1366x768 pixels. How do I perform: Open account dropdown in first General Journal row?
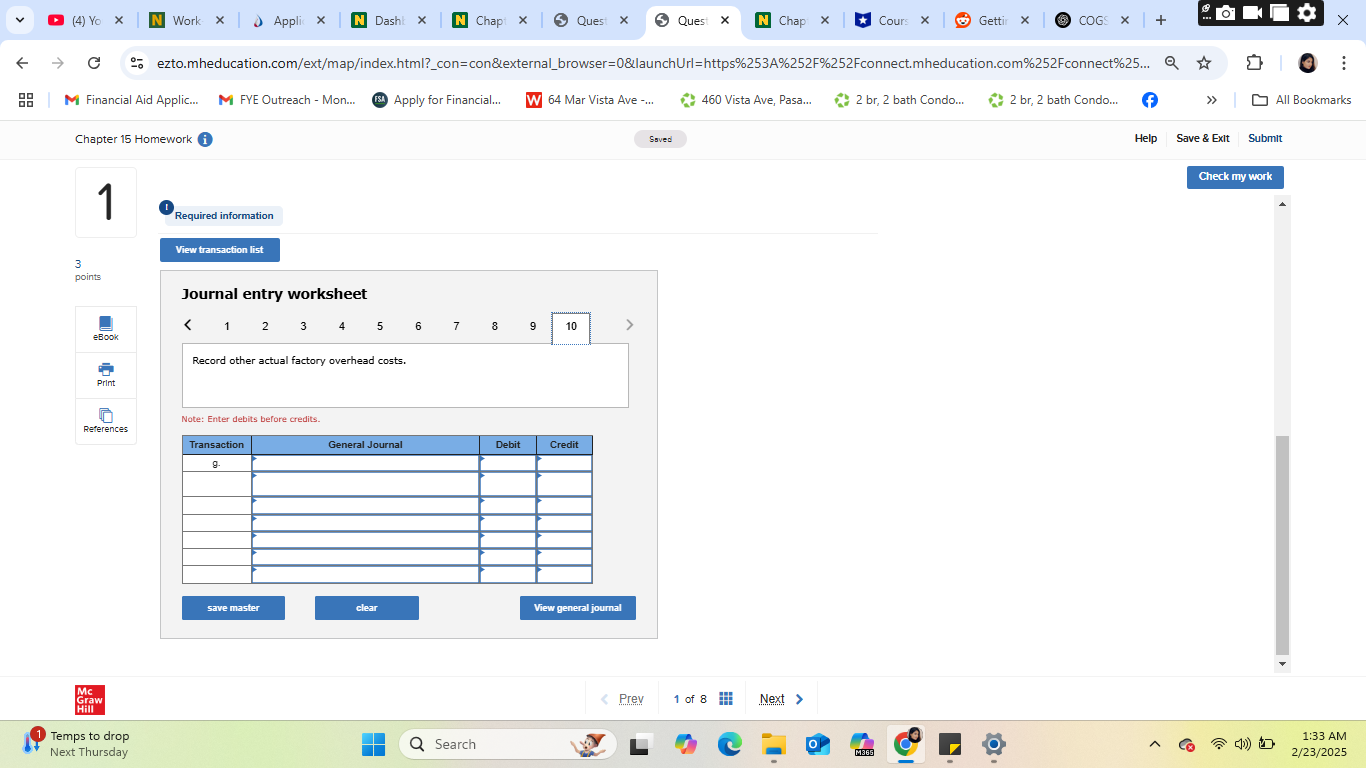coord(365,463)
